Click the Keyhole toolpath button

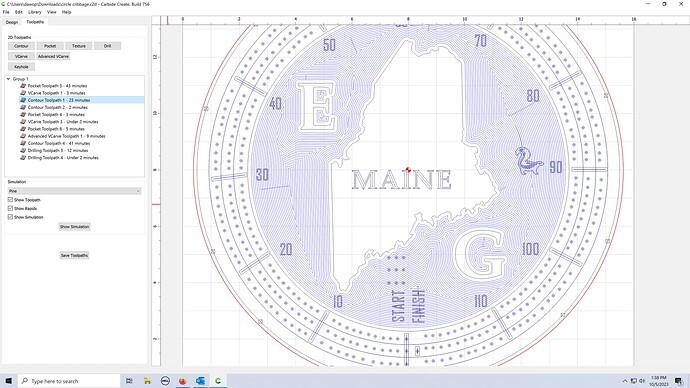21,67
